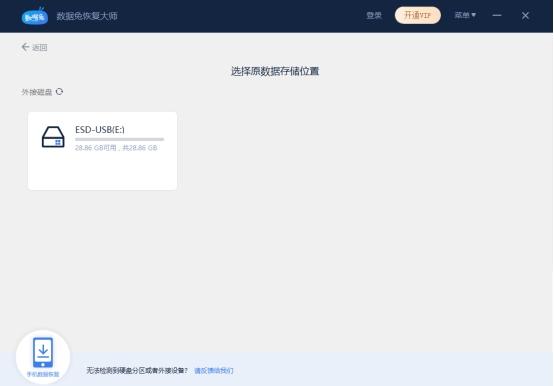Select the ESD-USB(E:) drive name
Screen dimensions: 554x386
tap(100, 130)
